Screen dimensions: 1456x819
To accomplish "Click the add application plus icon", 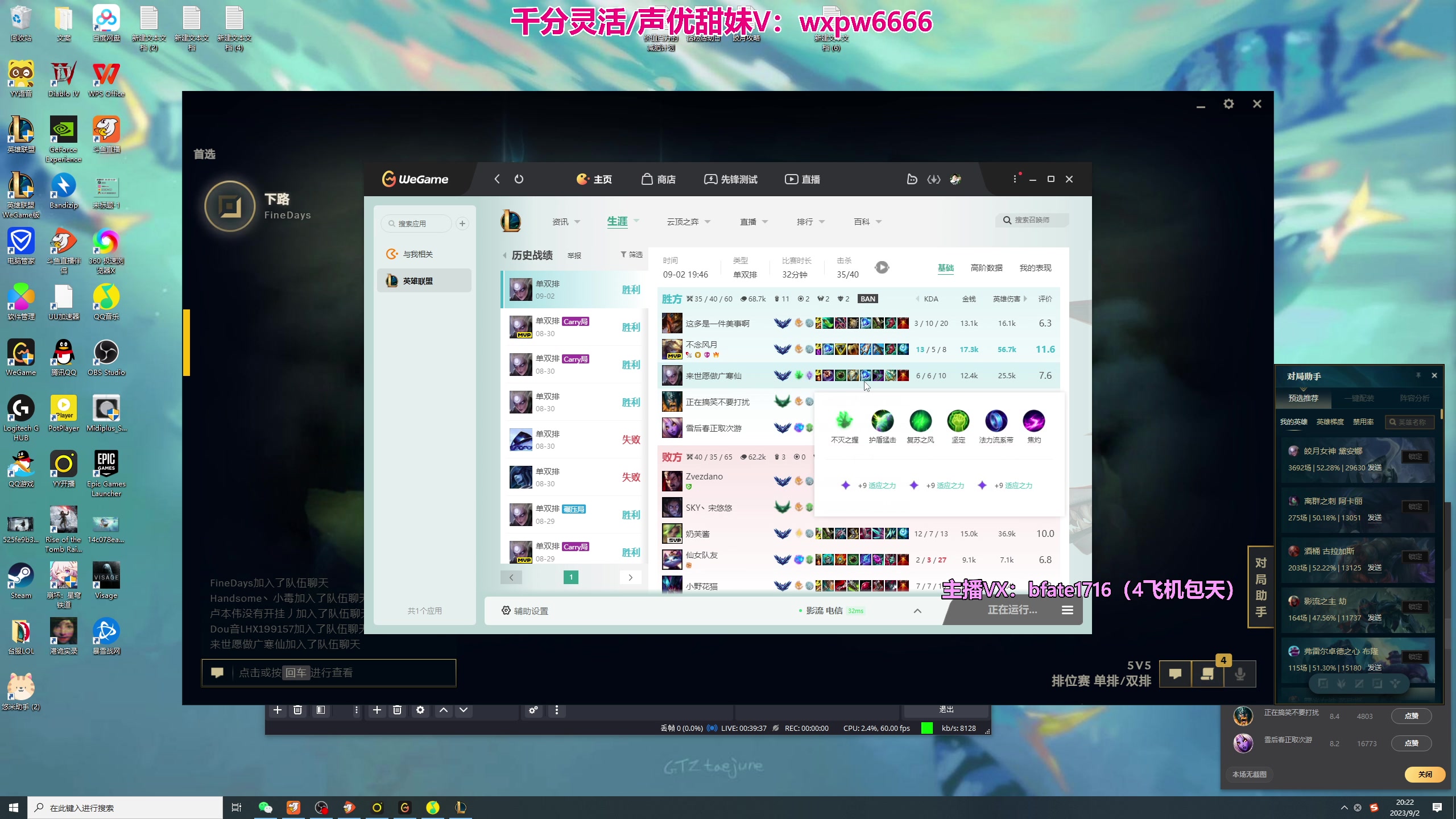I will pos(462,224).
